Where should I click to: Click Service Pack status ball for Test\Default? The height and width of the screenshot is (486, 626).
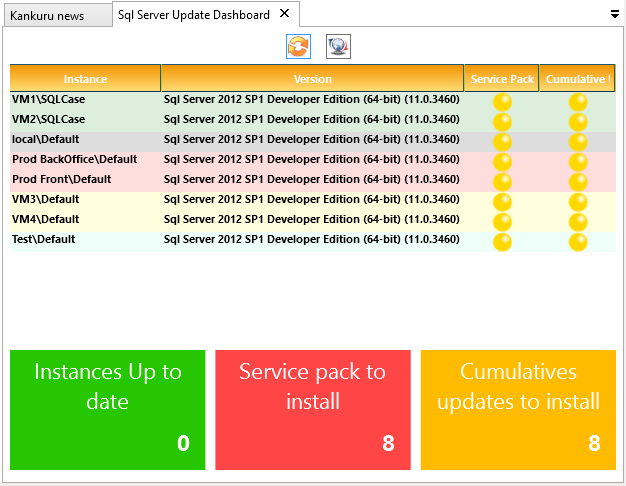[x=502, y=242]
